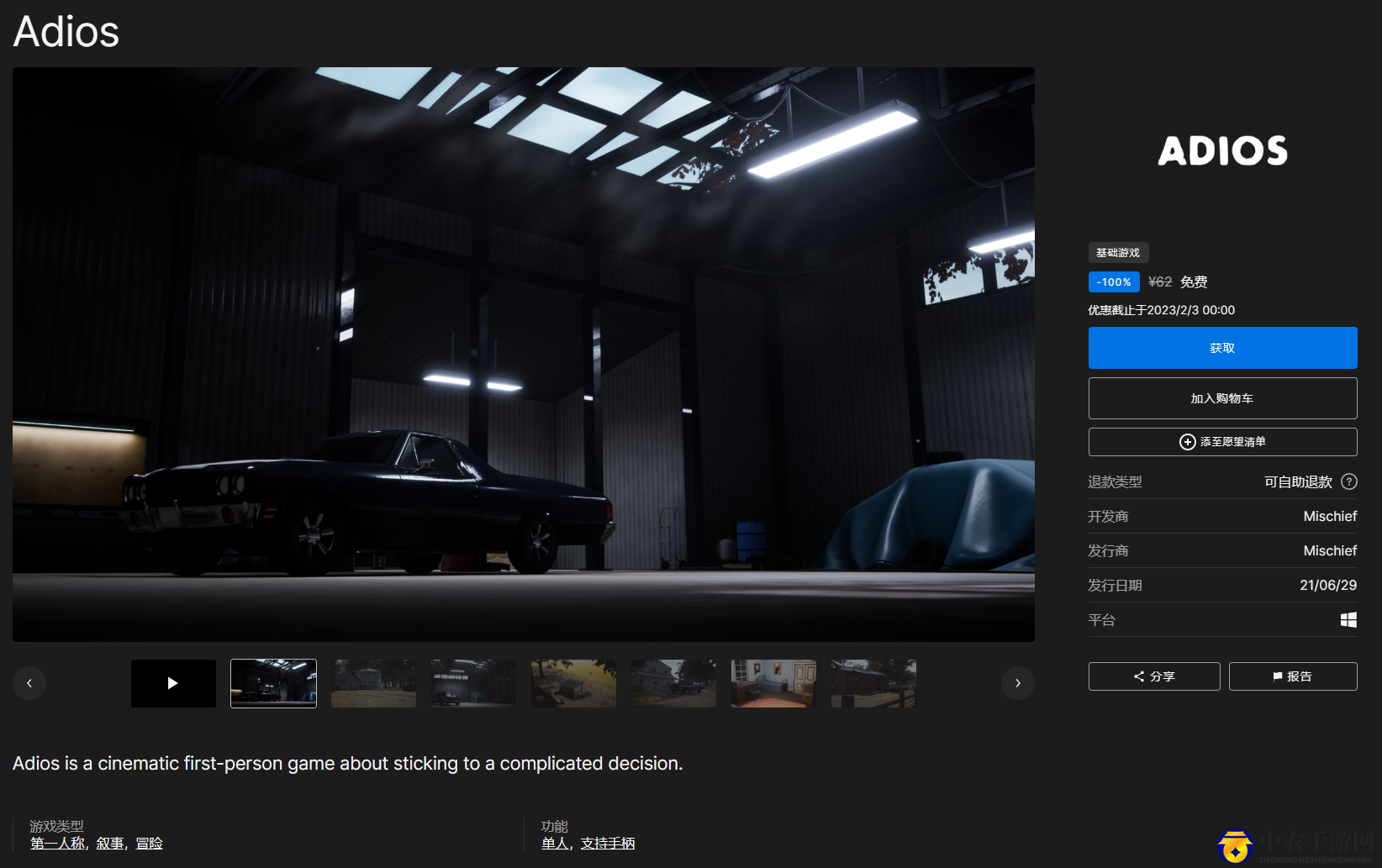Click the -100% discount badge
The image size is (1382, 868).
tap(1114, 282)
